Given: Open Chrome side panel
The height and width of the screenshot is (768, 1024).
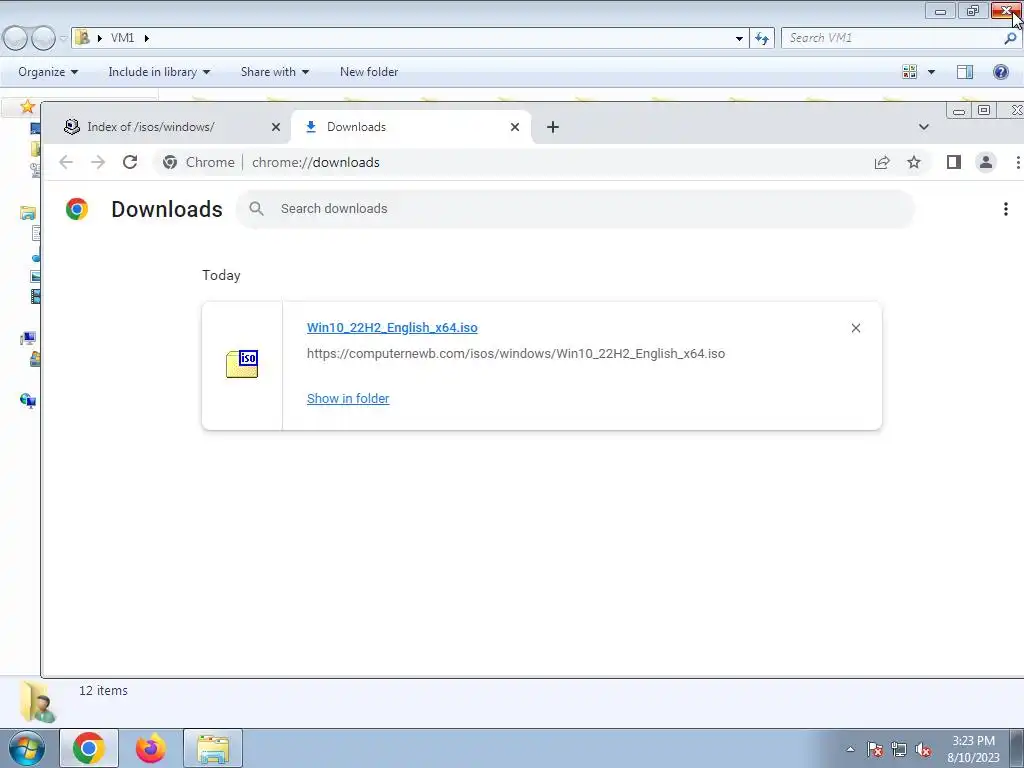Looking at the screenshot, I should tap(953, 162).
